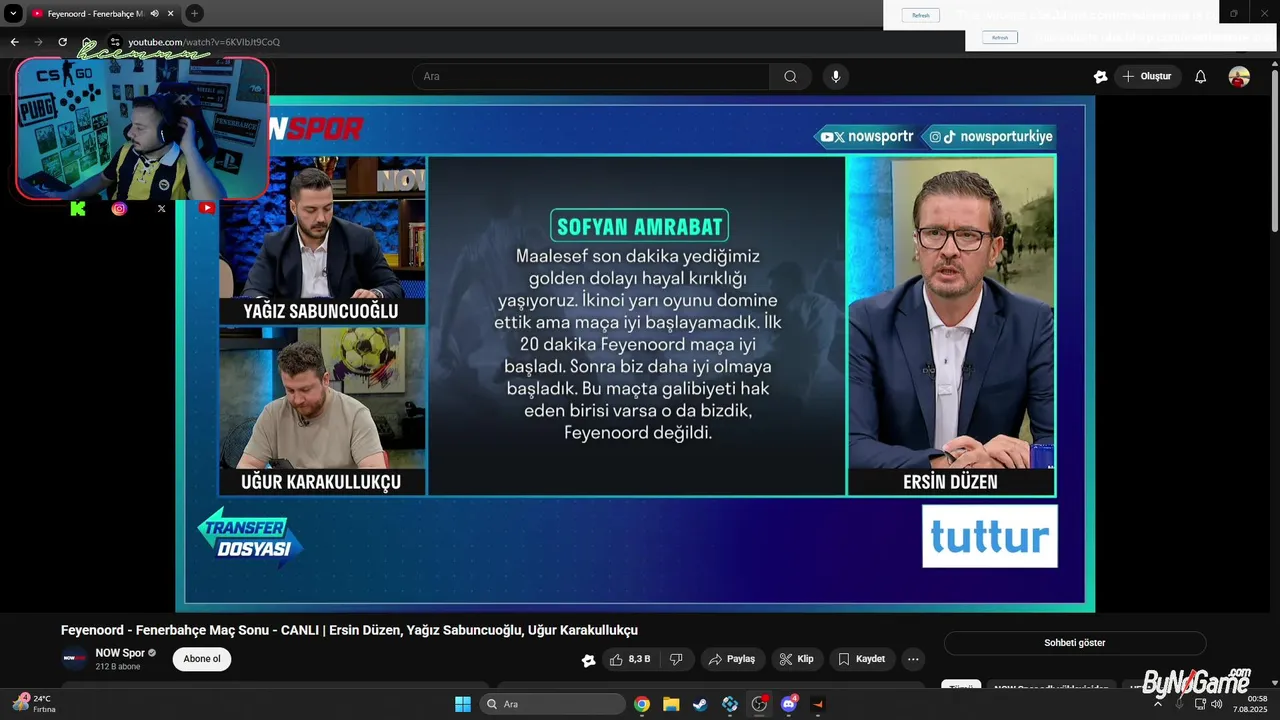Share the video using Paylaş
This screenshot has width=1280, height=720.
tap(732, 659)
